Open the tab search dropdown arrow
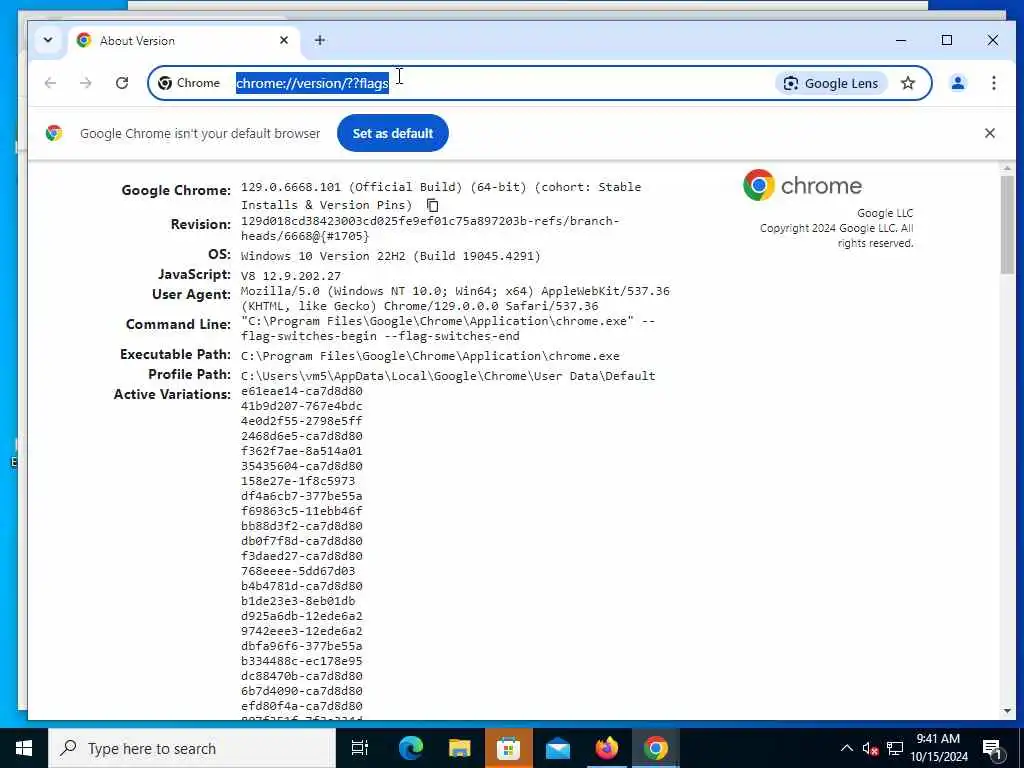 pos(48,40)
